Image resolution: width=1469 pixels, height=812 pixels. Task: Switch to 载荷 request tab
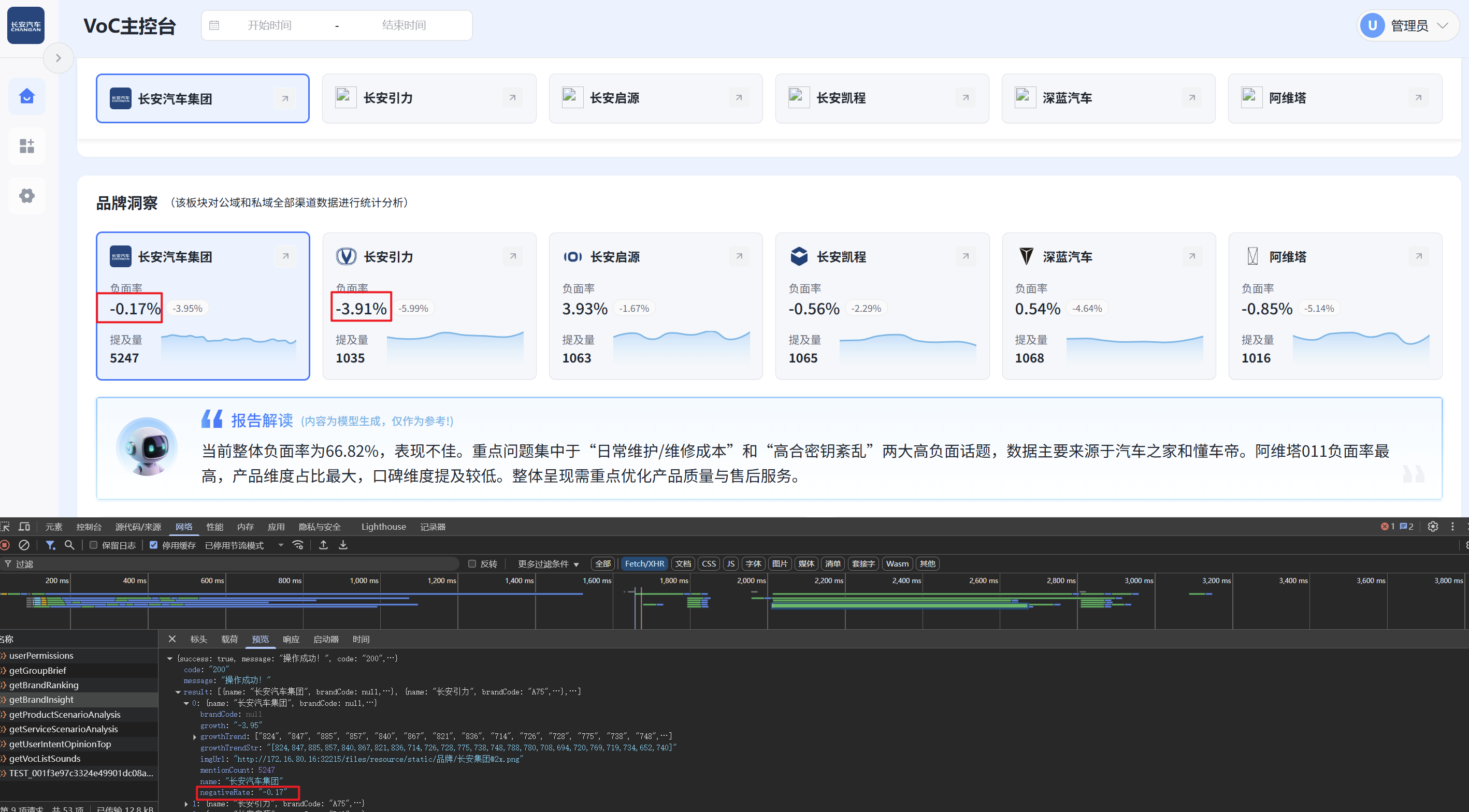point(229,639)
